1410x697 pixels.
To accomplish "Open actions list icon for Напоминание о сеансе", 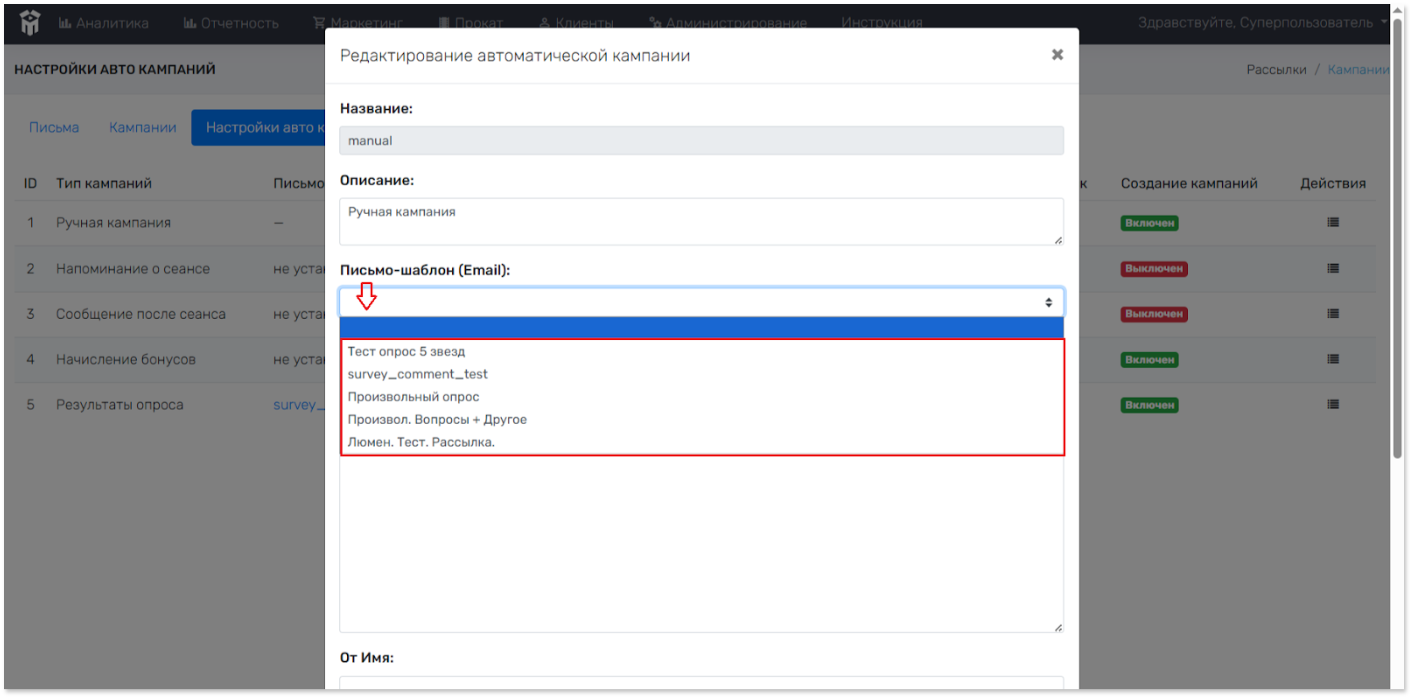I will pyautogui.click(x=1333, y=269).
